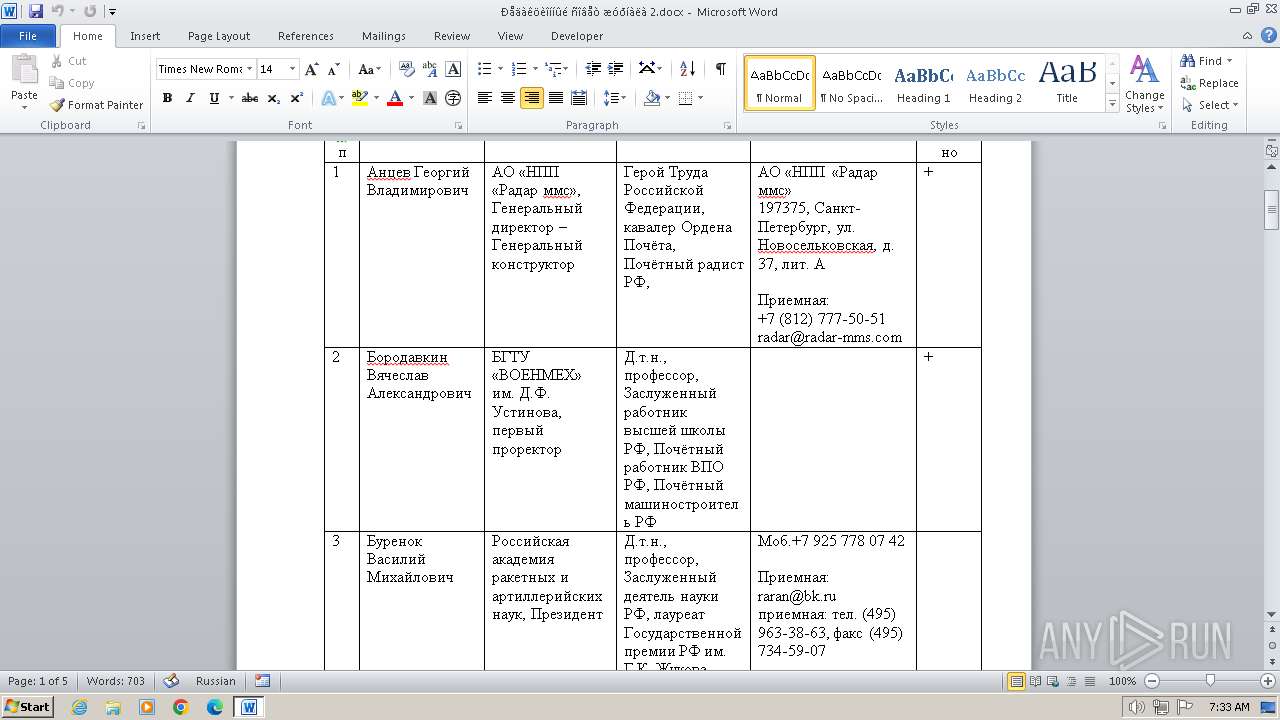Open the font name dropdown
The image size is (1280, 720).
pyautogui.click(x=248, y=69)
